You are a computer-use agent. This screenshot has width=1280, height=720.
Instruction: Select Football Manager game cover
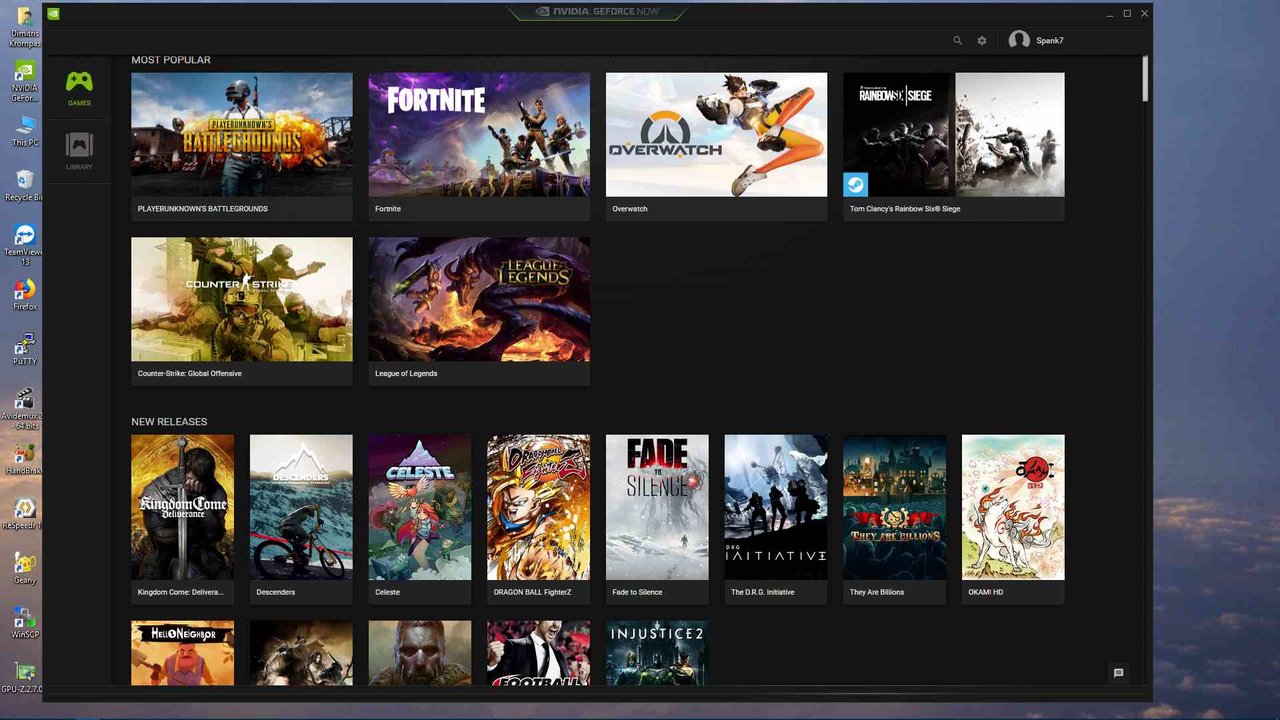[538, 653]
